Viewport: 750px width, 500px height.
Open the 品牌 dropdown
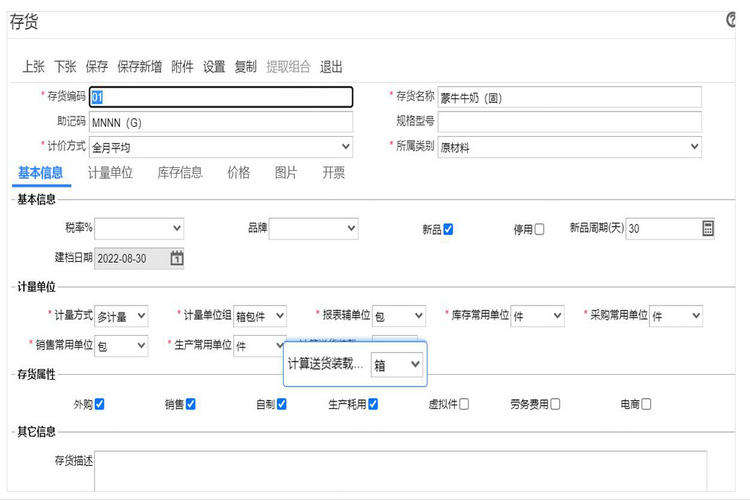tap(313, 228)
